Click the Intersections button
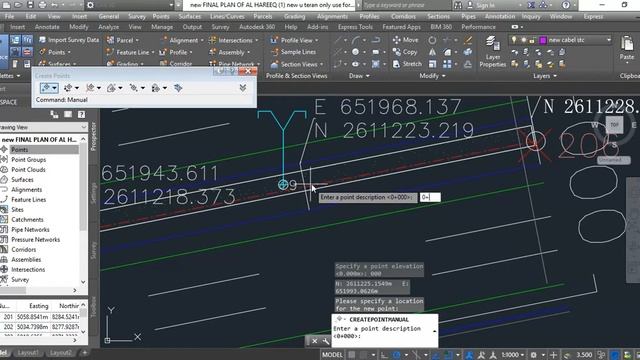Image resolution: width=640 pixels, height=360 pixels. click(233, 40)
